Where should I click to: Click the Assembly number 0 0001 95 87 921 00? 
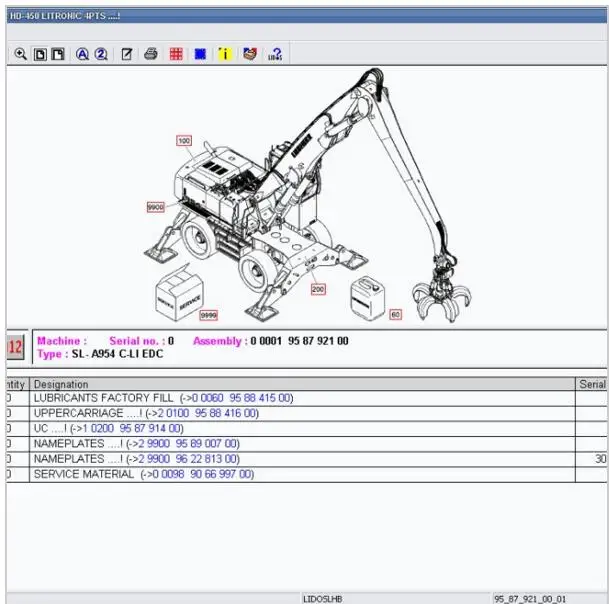[x=299, y=341]
